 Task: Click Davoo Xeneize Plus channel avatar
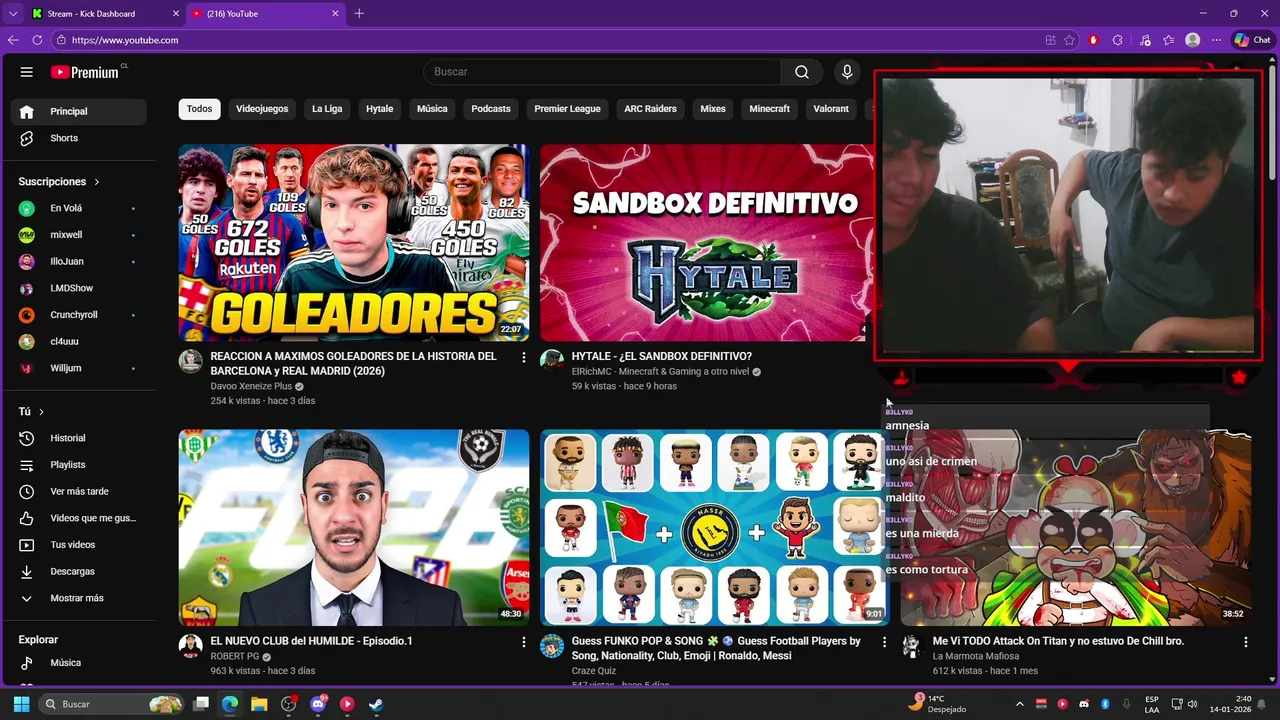tap(190, 361)
